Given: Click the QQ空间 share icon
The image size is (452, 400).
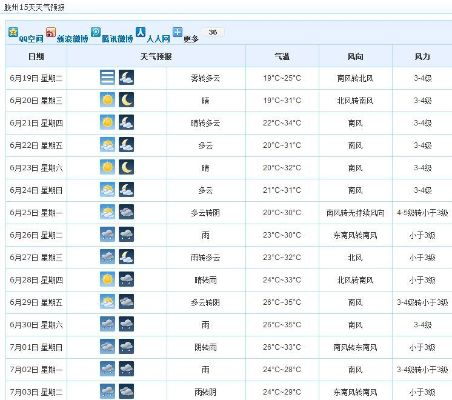Looking at the screenshot, I should pos(13,32).
